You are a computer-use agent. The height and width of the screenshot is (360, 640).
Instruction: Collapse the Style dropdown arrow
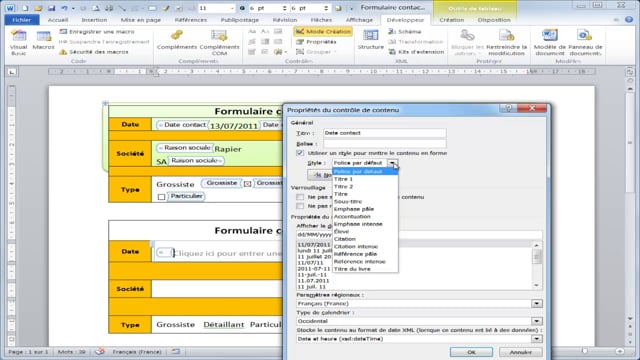pyautogui.click(x=392, y=163)
